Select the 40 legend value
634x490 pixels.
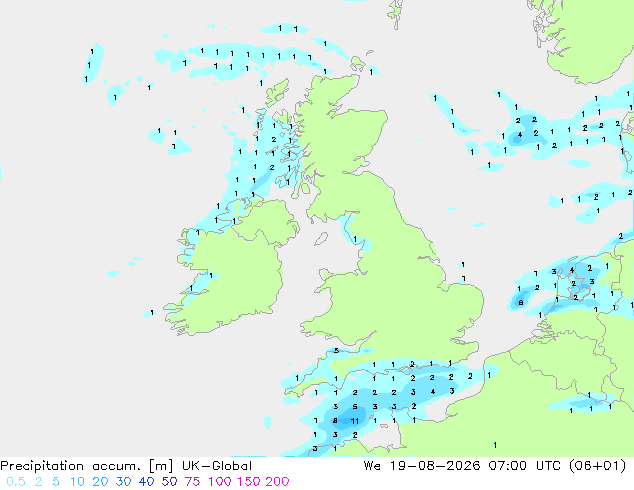[146, 482]
